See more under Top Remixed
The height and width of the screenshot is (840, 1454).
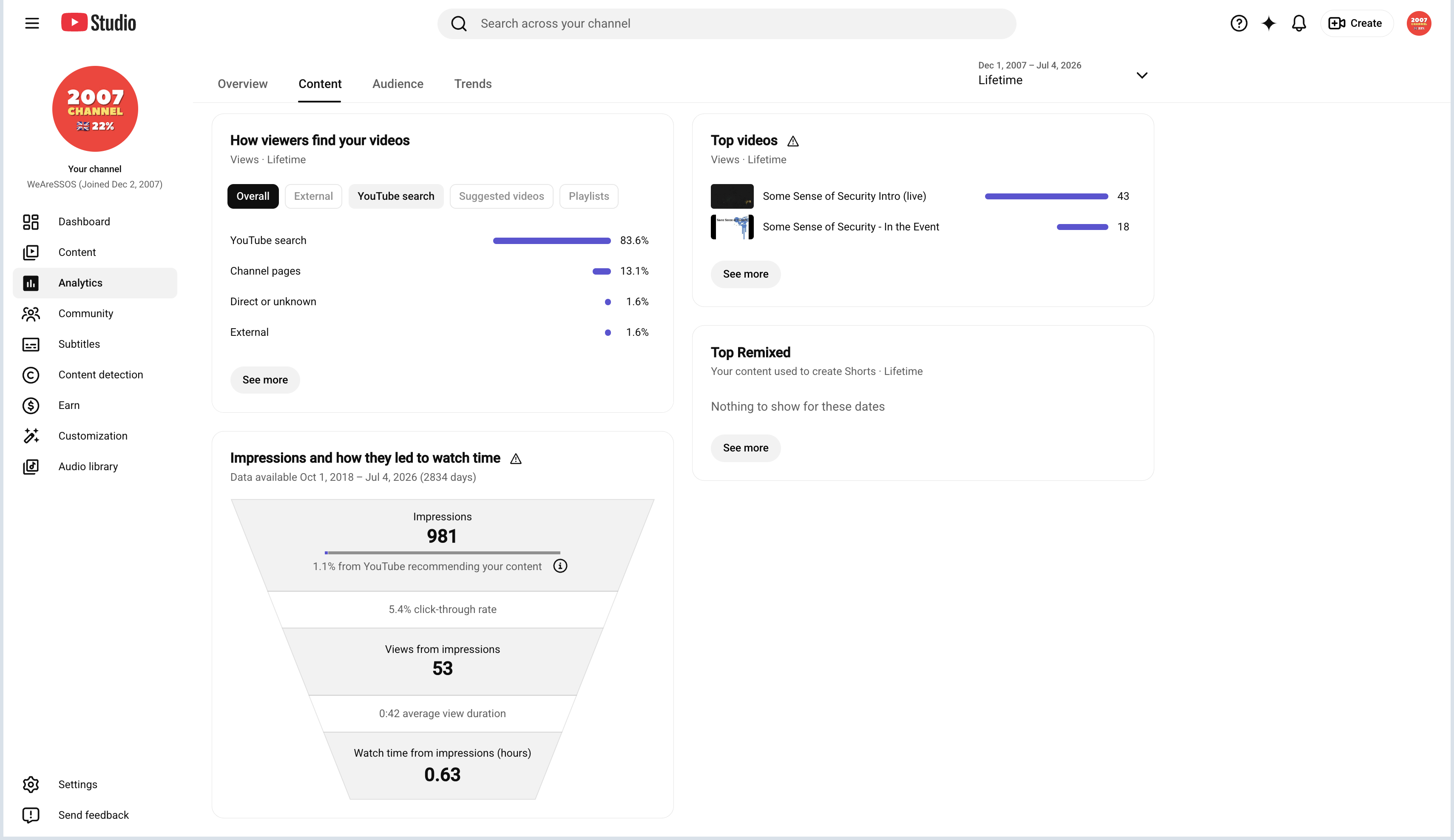coord(745,448)
